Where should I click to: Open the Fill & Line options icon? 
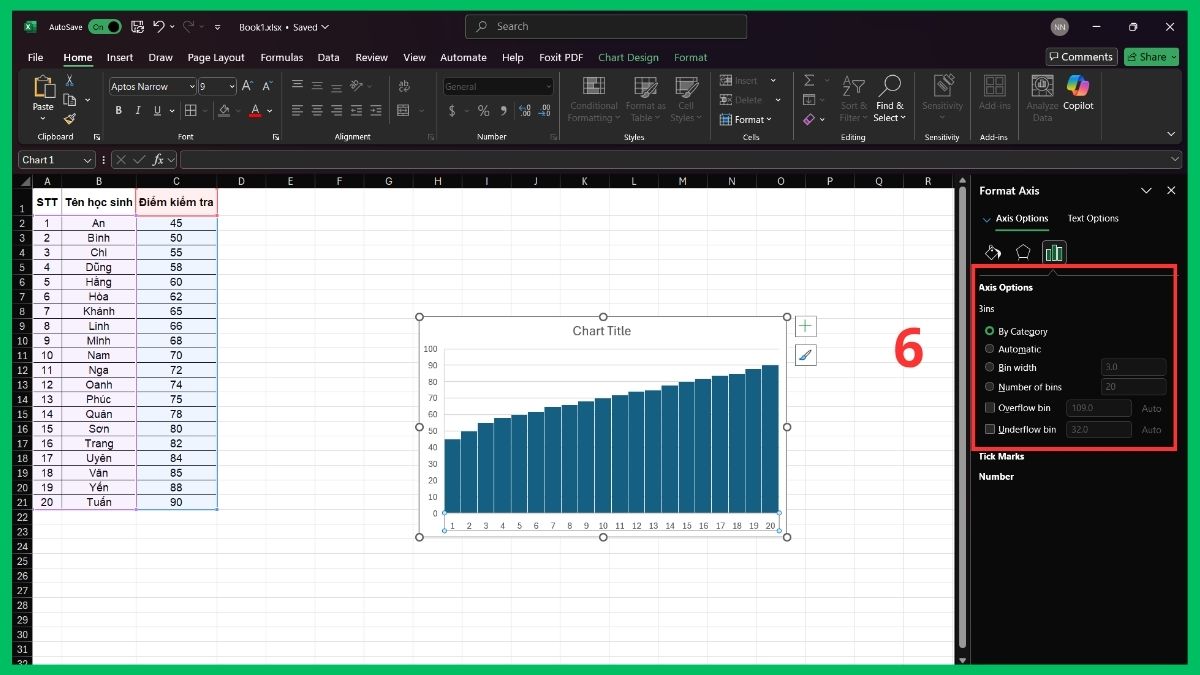tap(993, 252)
